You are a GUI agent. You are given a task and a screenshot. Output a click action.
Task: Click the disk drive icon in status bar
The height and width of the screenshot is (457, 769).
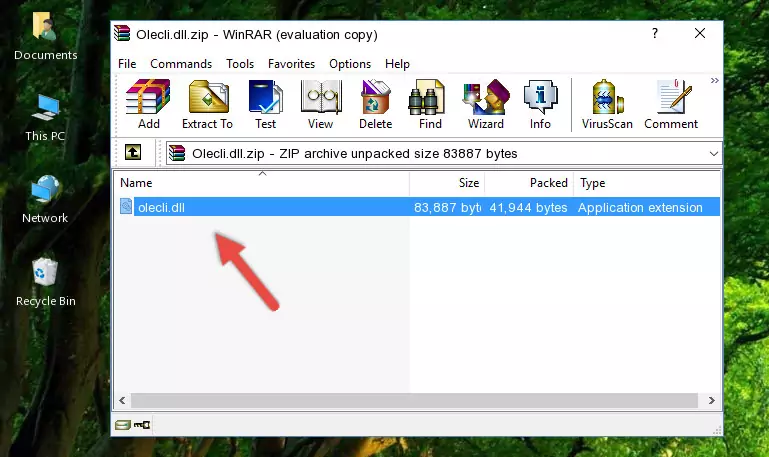click(x=123, y=425)
